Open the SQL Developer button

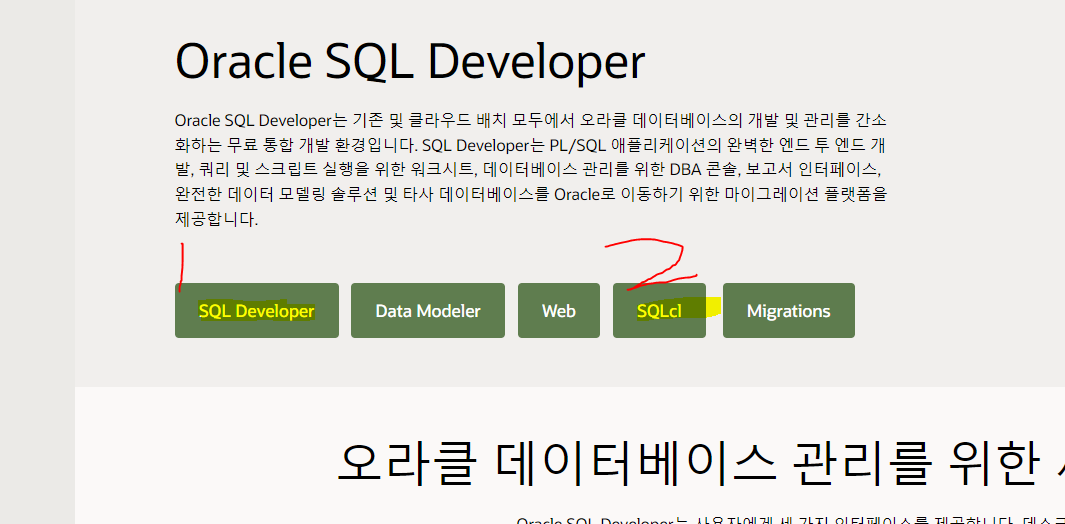[257, 311]
